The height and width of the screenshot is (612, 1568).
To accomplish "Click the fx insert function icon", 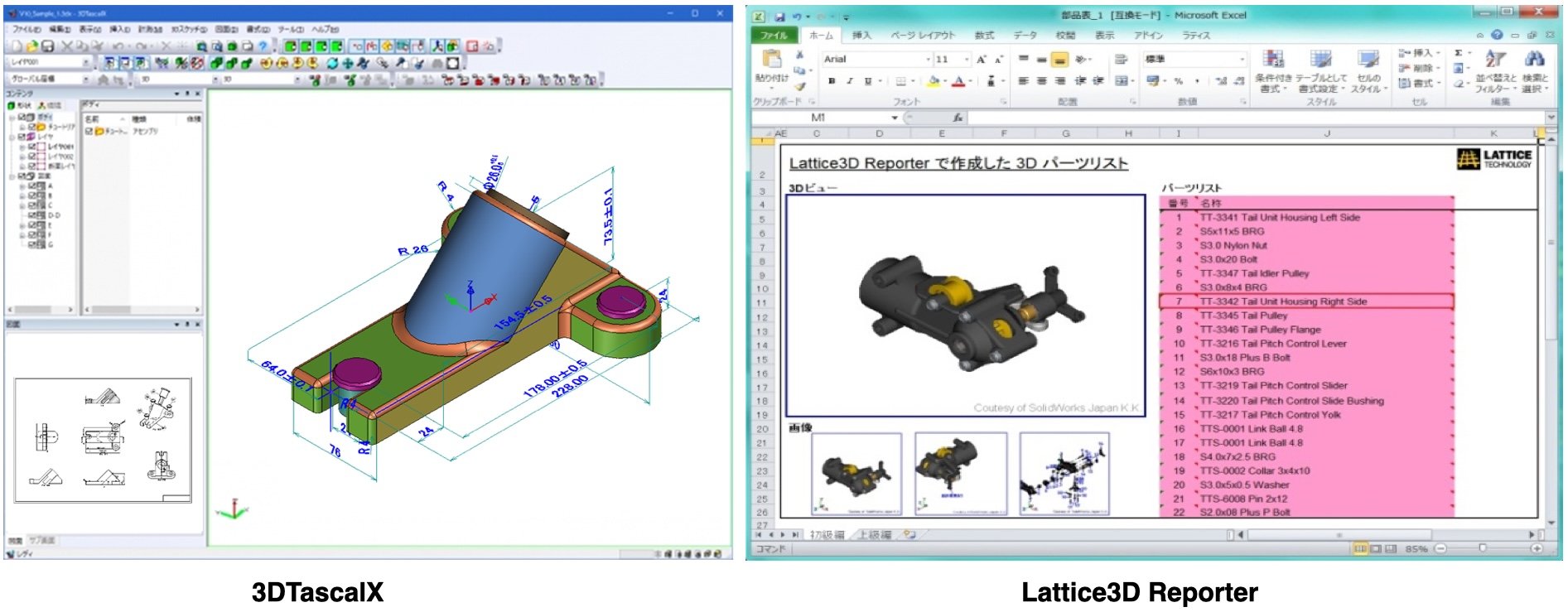I will [958, 118].
